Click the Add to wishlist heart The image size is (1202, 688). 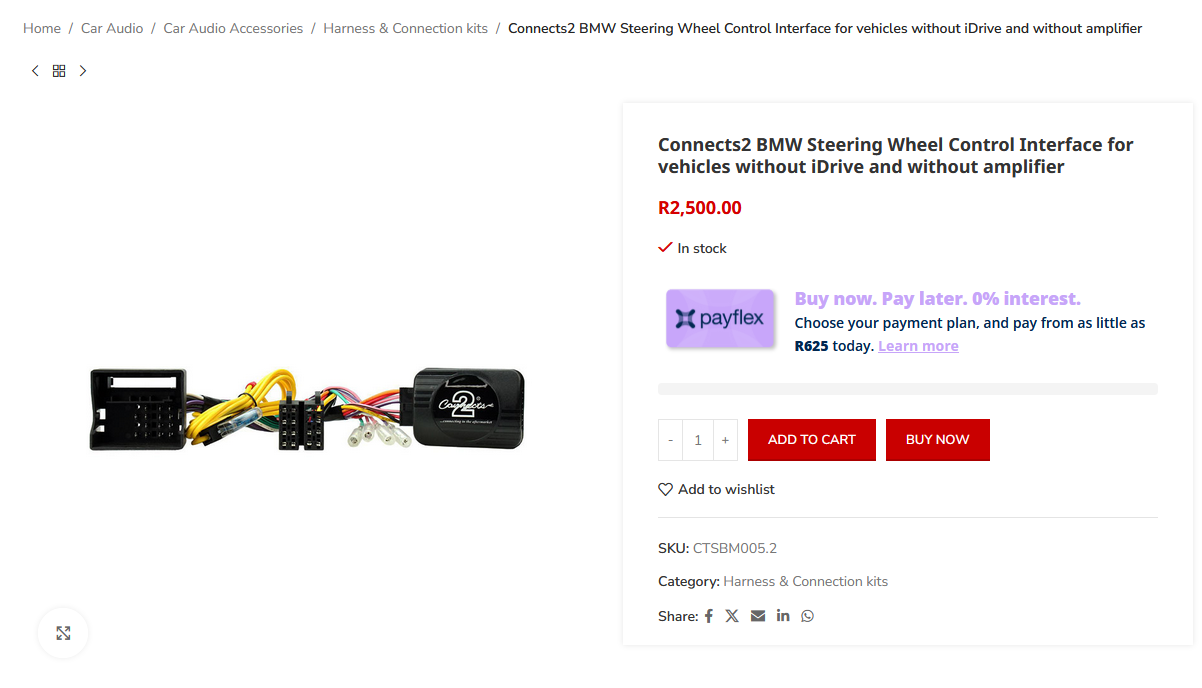(666, 489)
